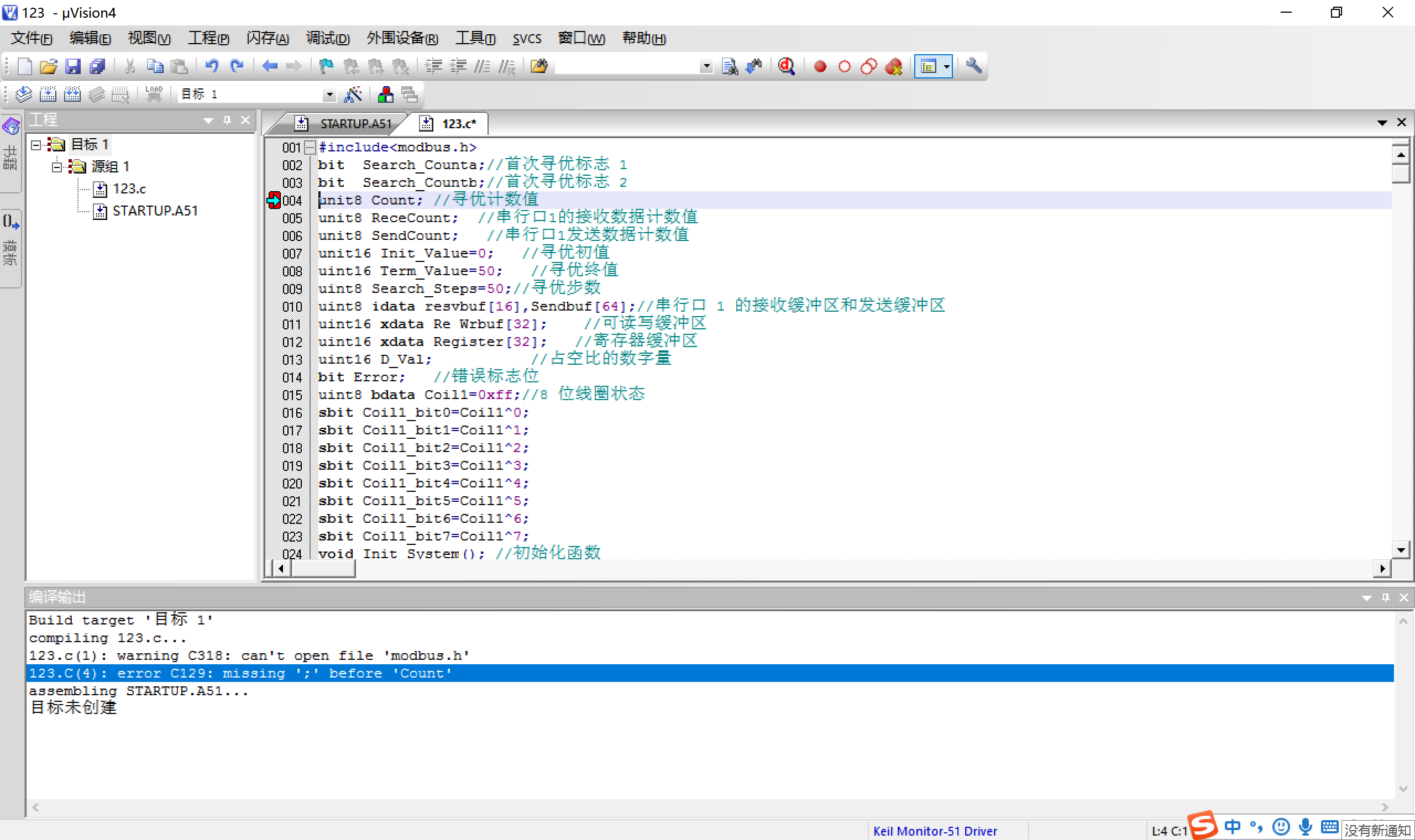Image resolution: width=1415 pixels, height=840 pixels.
Task: Click the Sogou input method icon
Action: point(1202,825)
